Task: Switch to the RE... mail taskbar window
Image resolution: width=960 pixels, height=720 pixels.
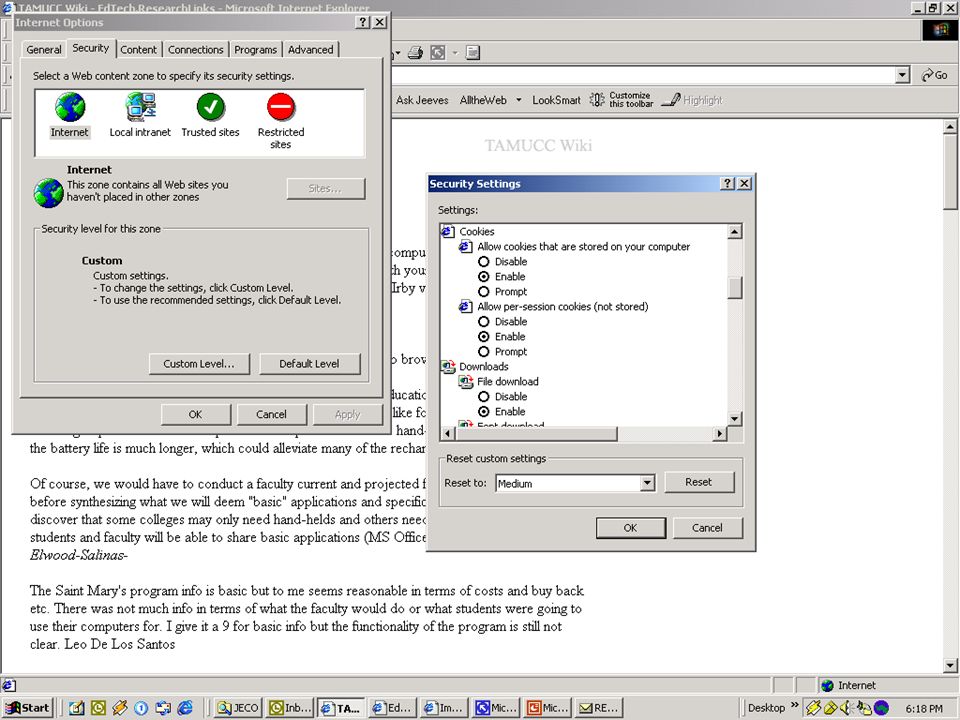Action: [x=600, y=708]
